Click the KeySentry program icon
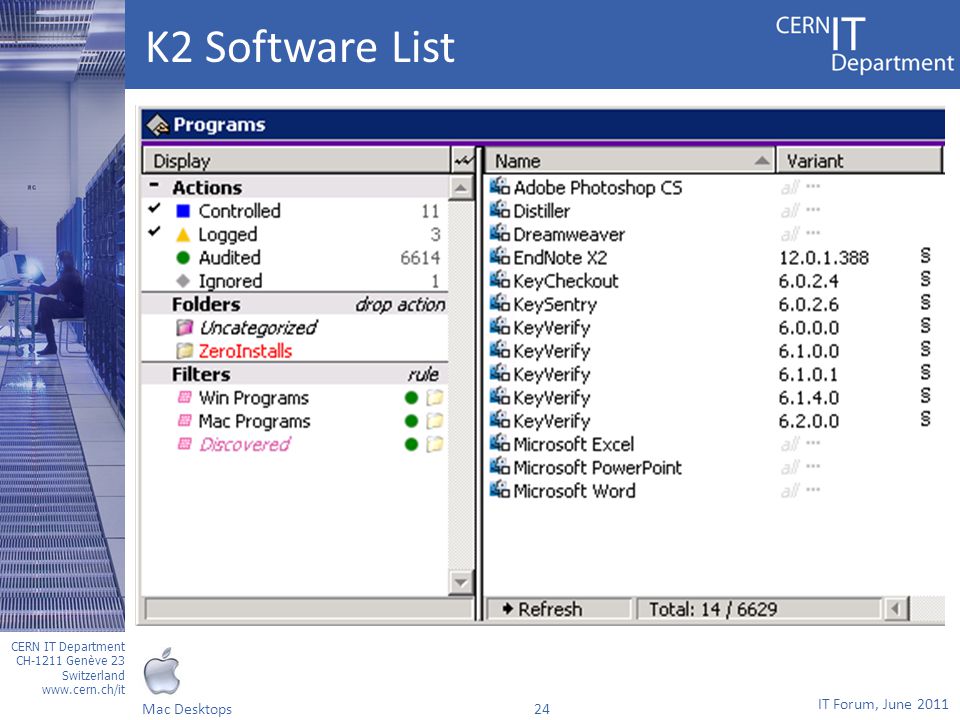This screenshot has height=720, width=960. (500, 303)
